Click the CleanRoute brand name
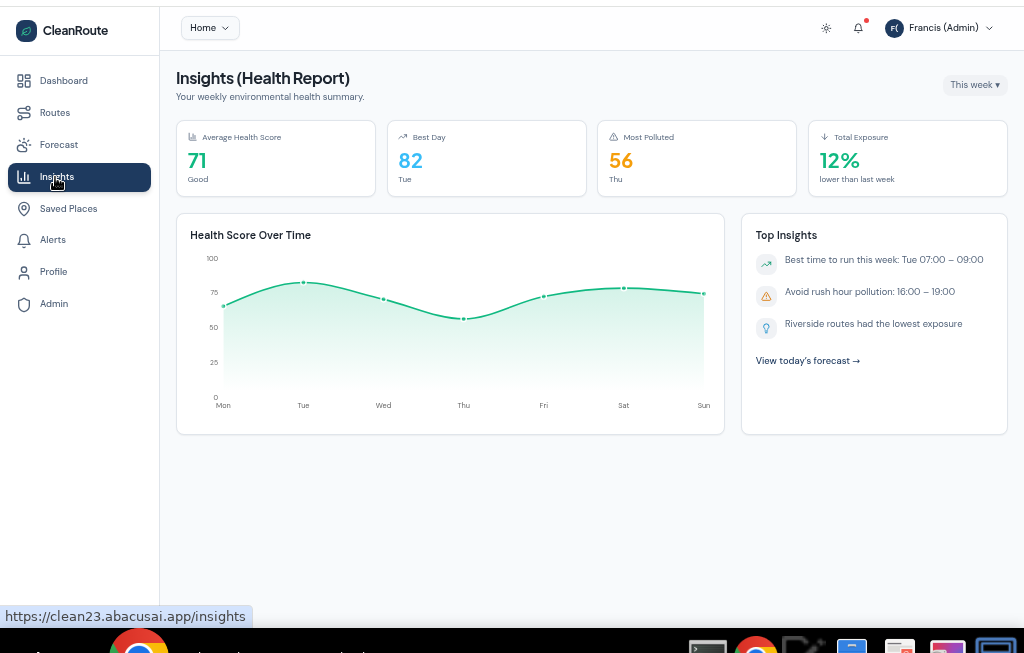Screen dimensions: 1024x653 coord(75,31)
